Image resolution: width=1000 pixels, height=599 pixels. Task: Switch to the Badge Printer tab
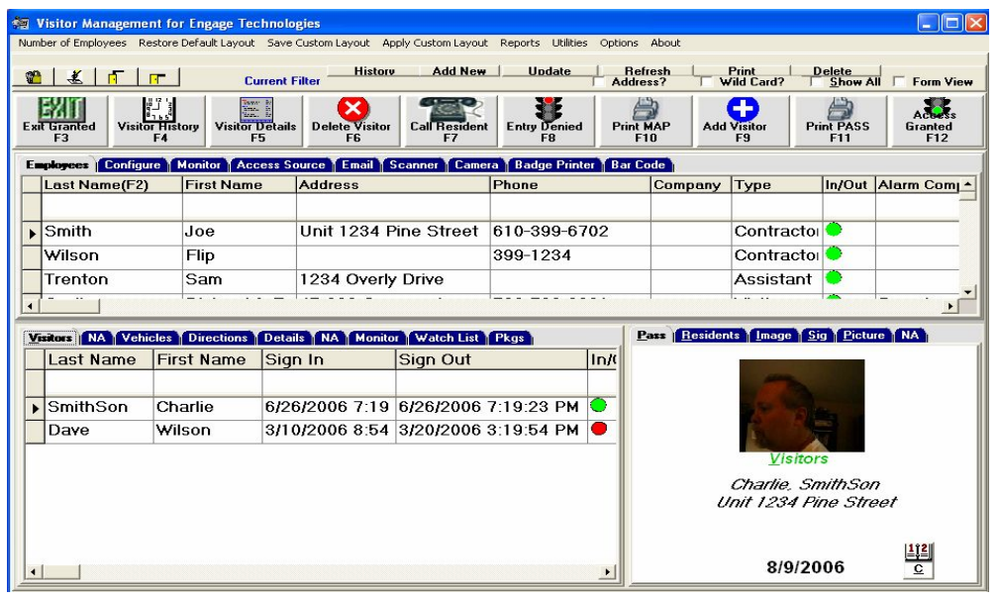555,165
